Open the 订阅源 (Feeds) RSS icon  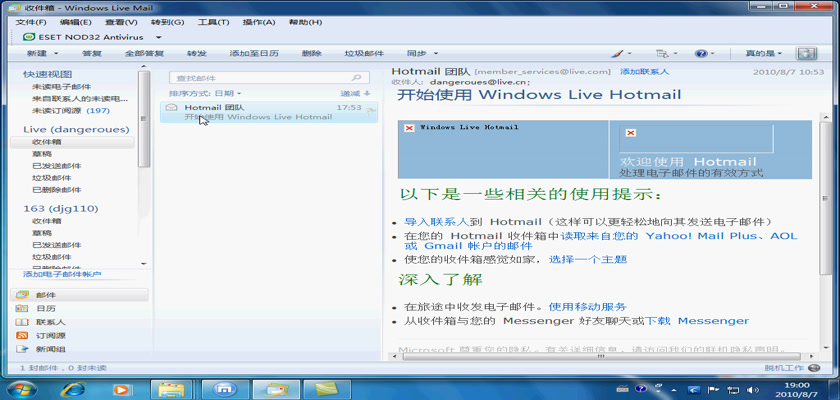[x=22, y=336]
